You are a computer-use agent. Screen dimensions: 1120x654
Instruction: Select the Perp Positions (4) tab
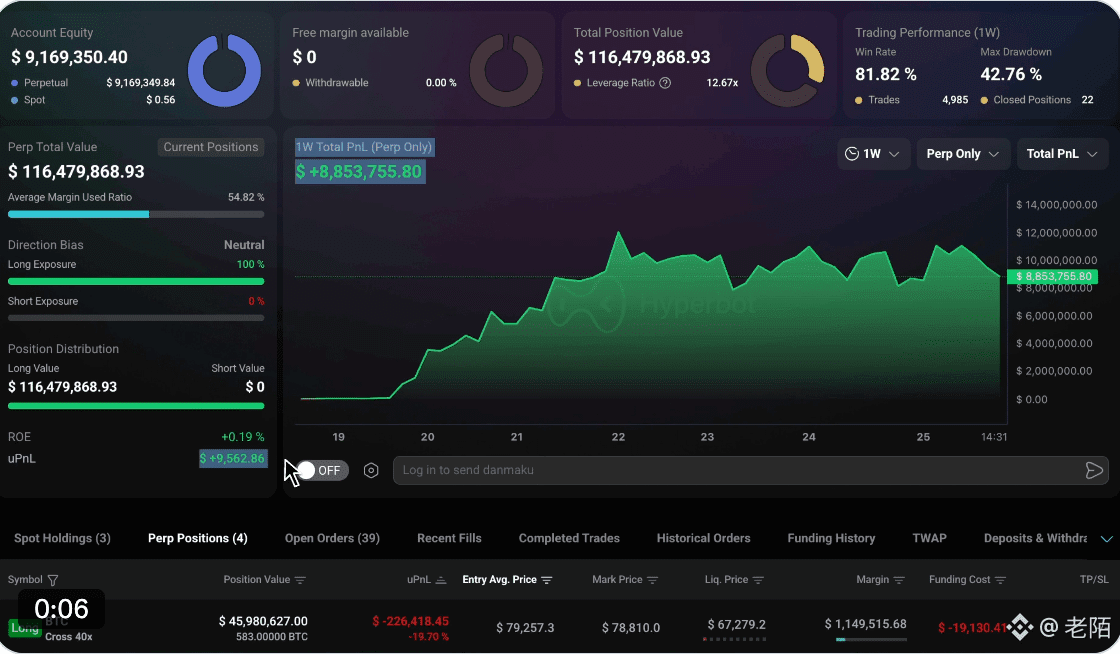click(198, 538)
